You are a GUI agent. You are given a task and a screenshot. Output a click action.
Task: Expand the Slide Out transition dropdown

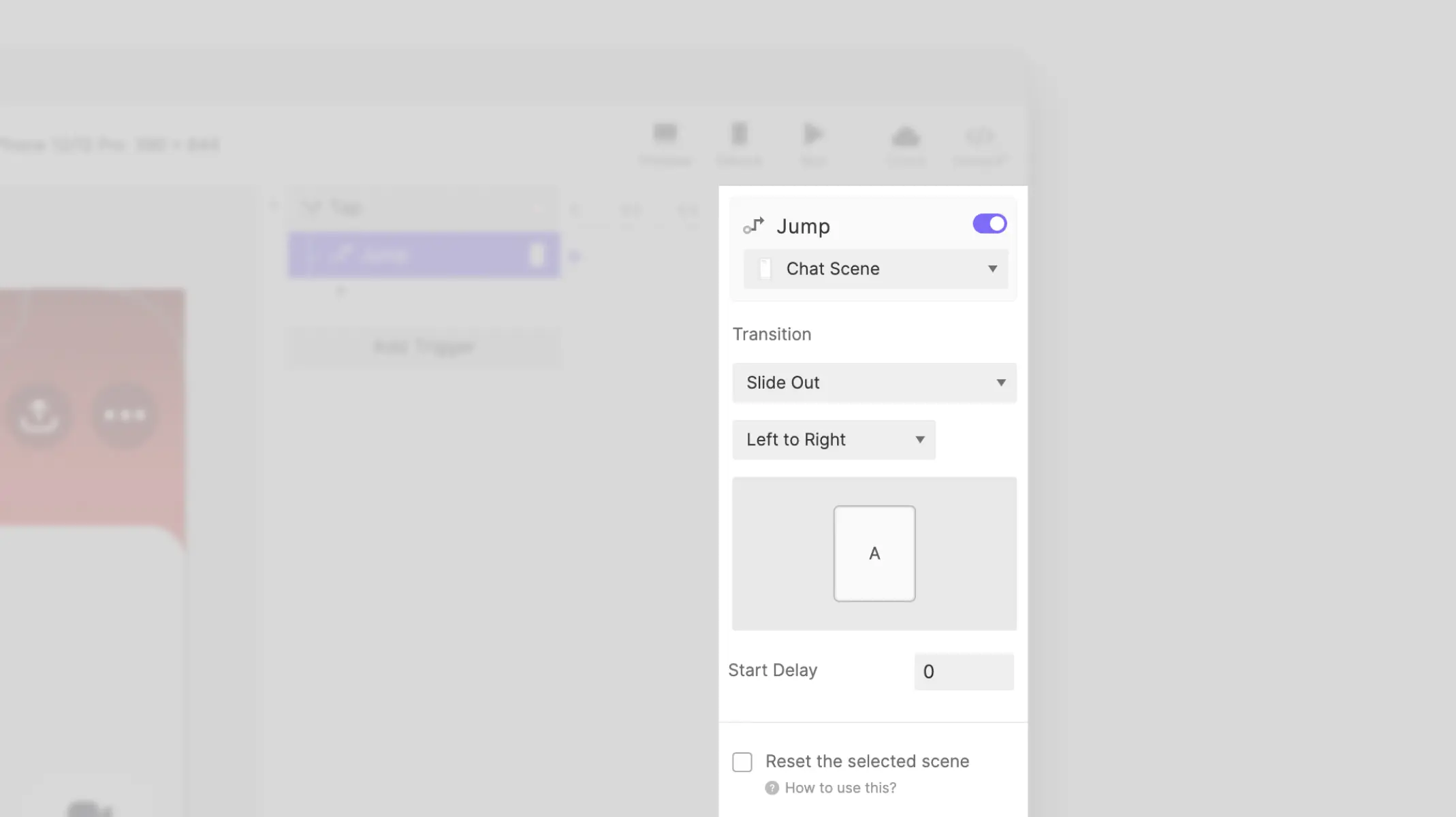(x=874, y=382)
